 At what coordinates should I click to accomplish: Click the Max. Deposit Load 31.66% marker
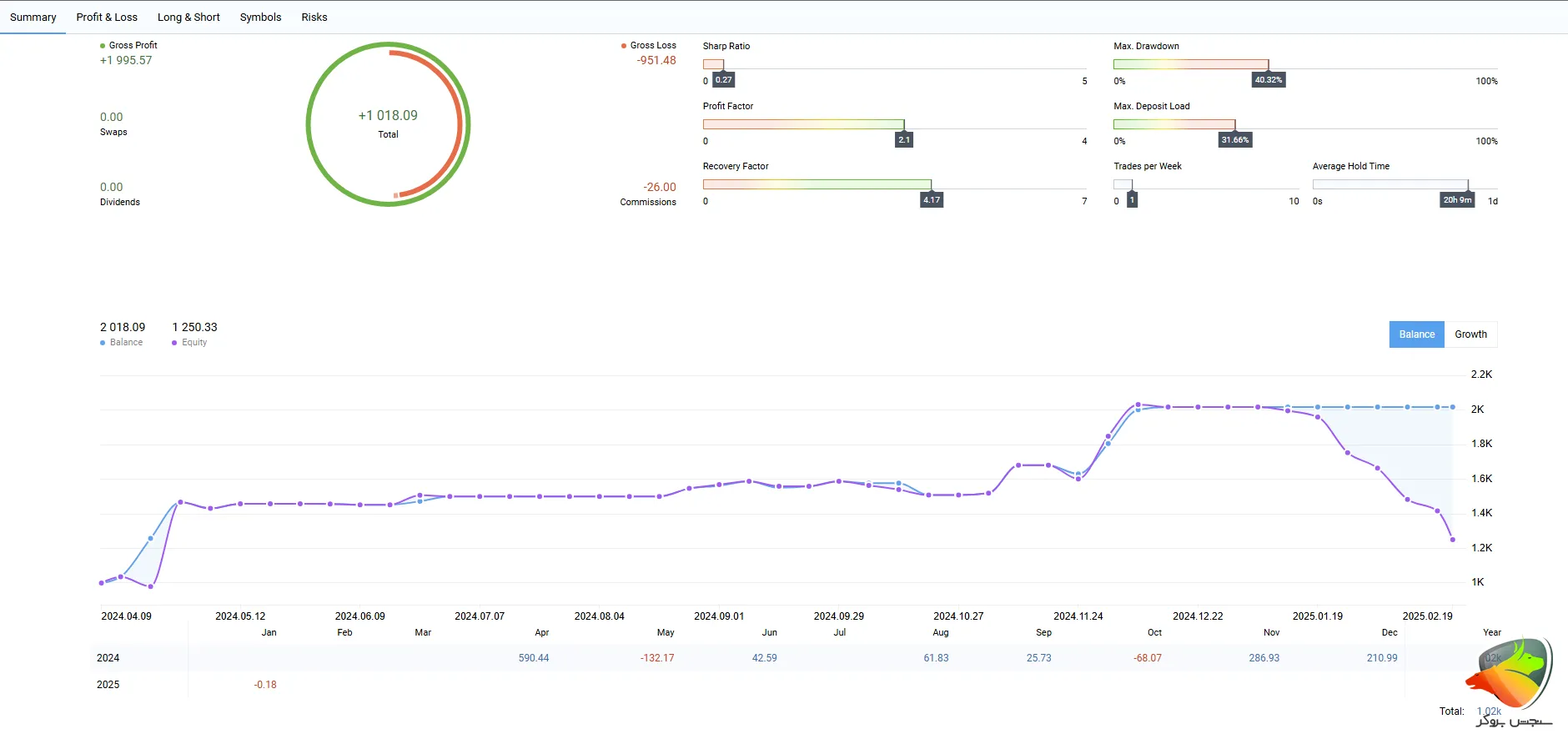1235,140
